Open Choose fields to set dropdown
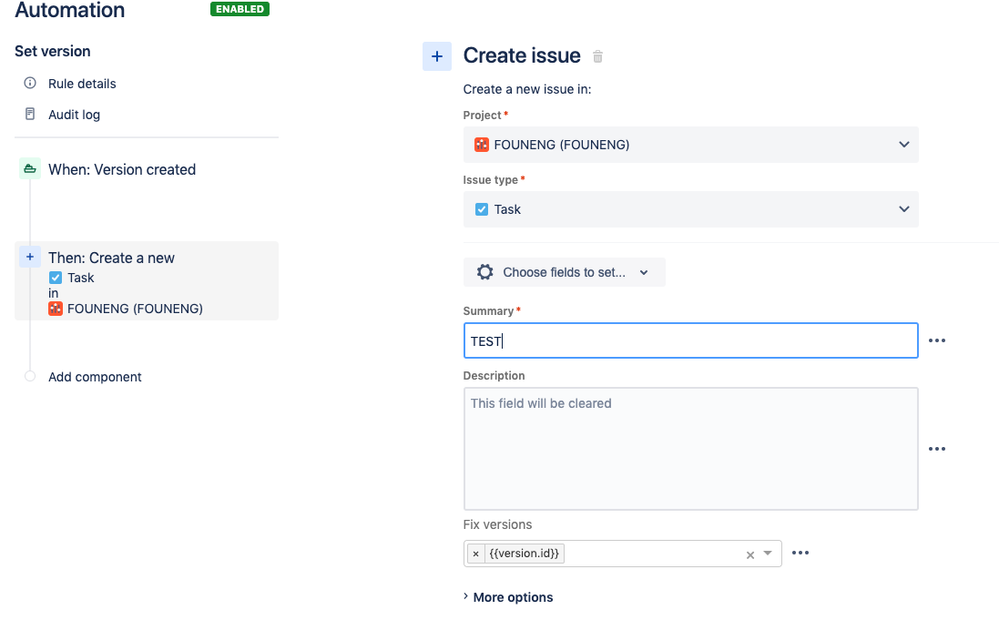The height and width of the screenshot is (629, 999). point(564,272)
